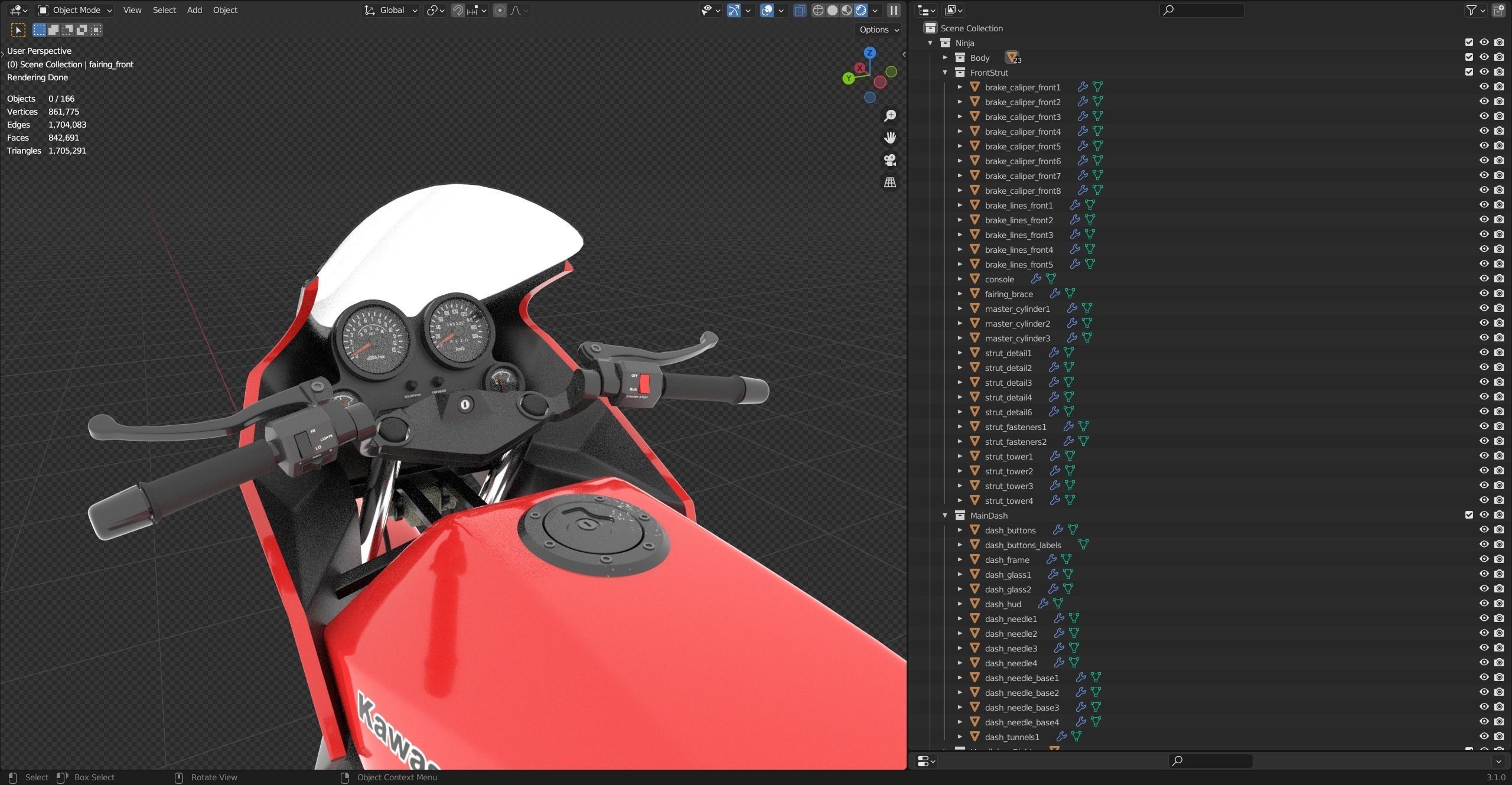Switch to orthographic grid view icon
Viewport: 1512px width, 785px height.
(x=890, y=183)
